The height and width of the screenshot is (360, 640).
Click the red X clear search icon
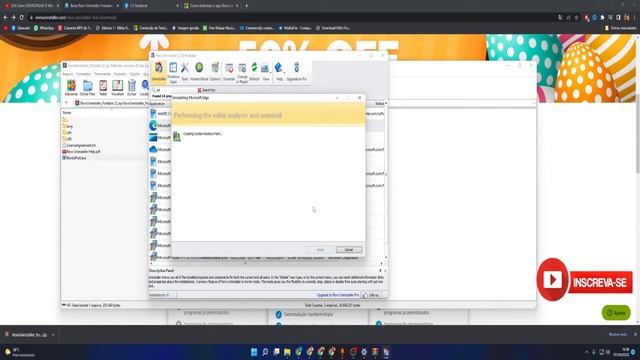click(x=199, y=90)
